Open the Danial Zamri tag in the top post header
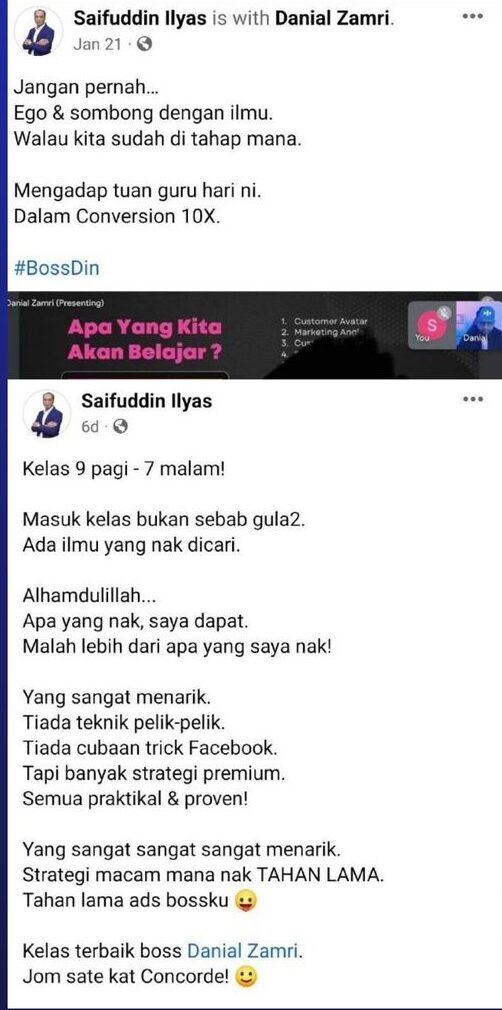This screenshot has height=1010, width=502. click(x=334, y=18)
